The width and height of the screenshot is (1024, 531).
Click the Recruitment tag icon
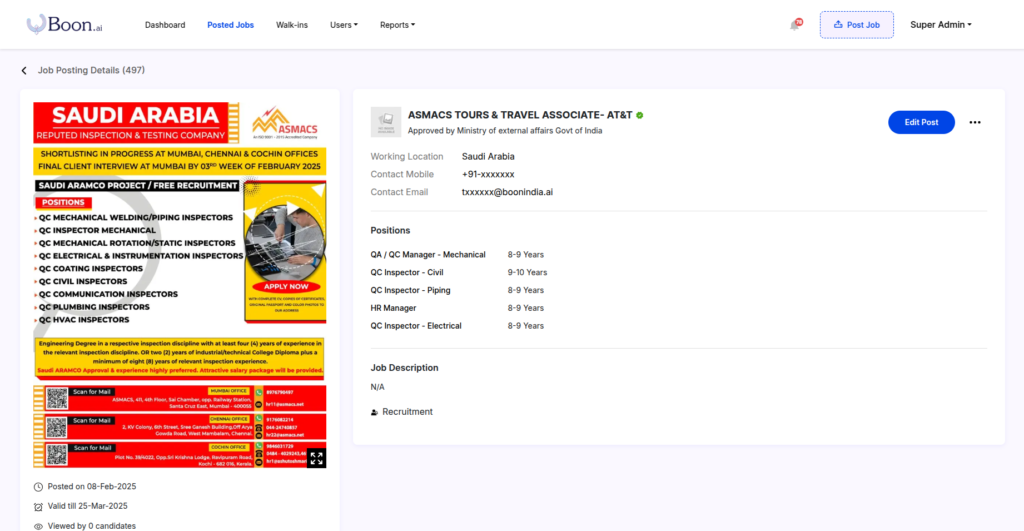click(374, 412)
